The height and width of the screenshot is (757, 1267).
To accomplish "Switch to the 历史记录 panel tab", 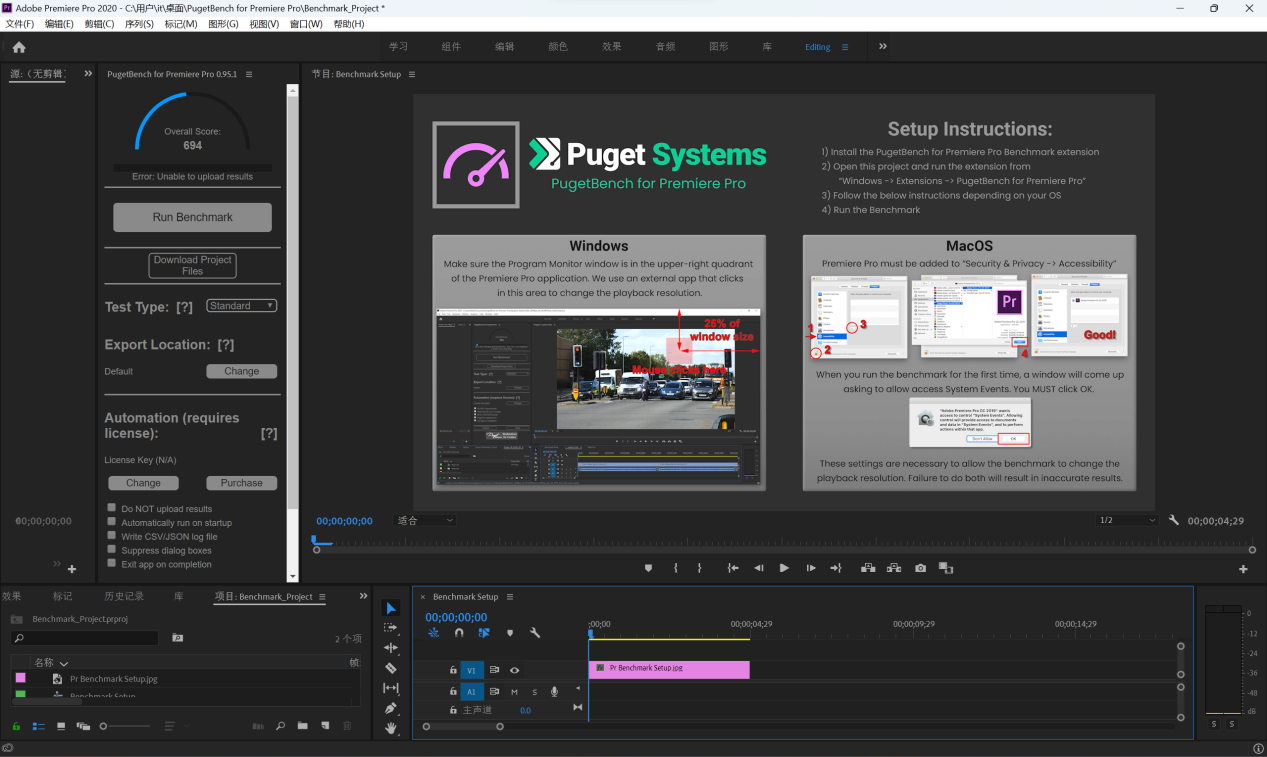I will 124,596.
